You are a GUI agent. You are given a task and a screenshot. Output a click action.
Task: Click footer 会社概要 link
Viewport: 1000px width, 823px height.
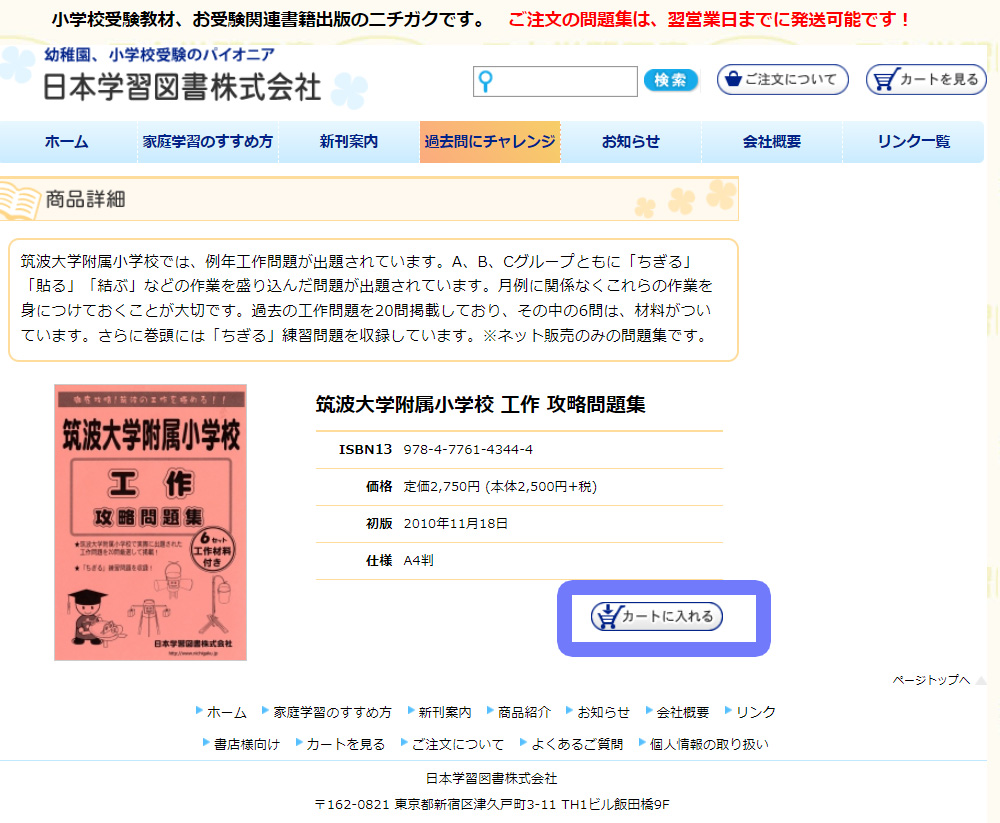(x=682, y=713)
